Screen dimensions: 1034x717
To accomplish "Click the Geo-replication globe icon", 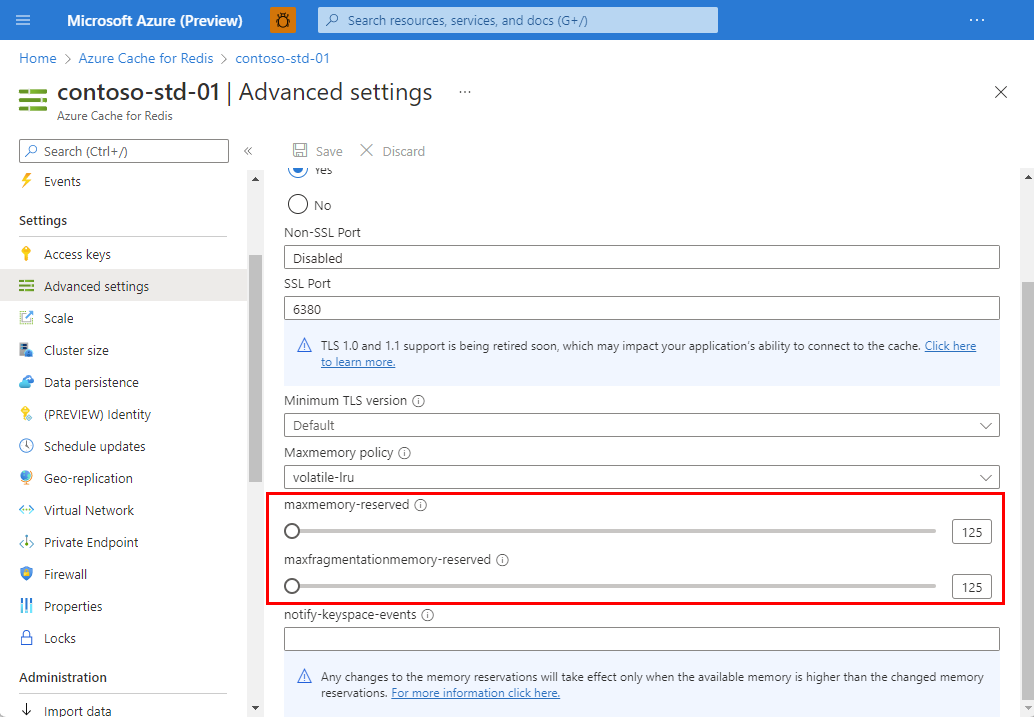I will (28, 478).
